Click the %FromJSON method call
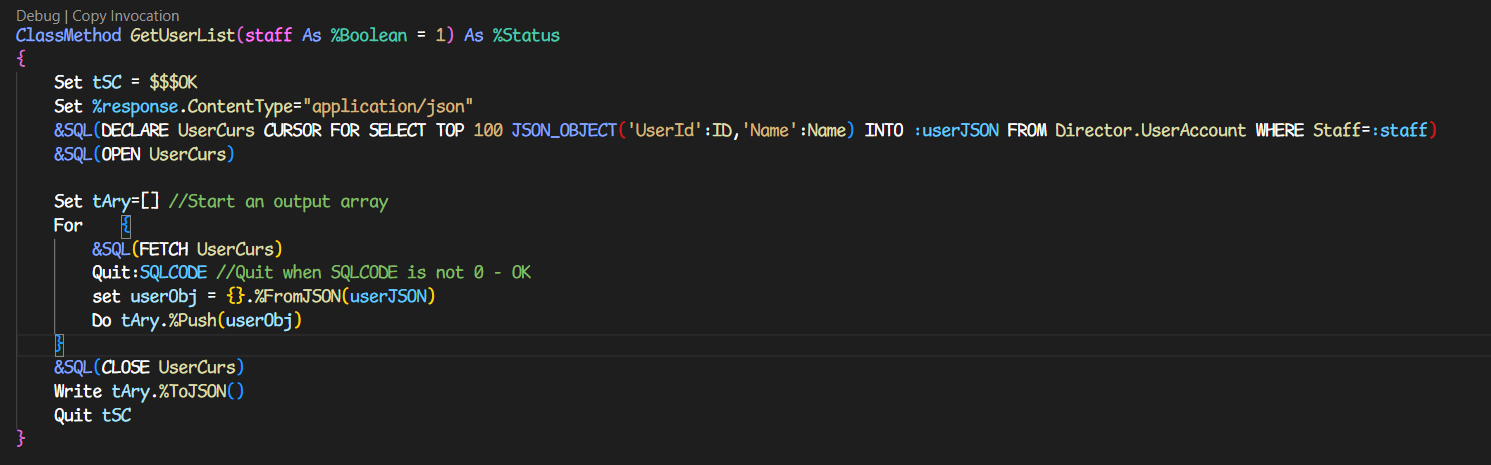The height and width of the screenshot is (465, 1491). pos(301,297)
